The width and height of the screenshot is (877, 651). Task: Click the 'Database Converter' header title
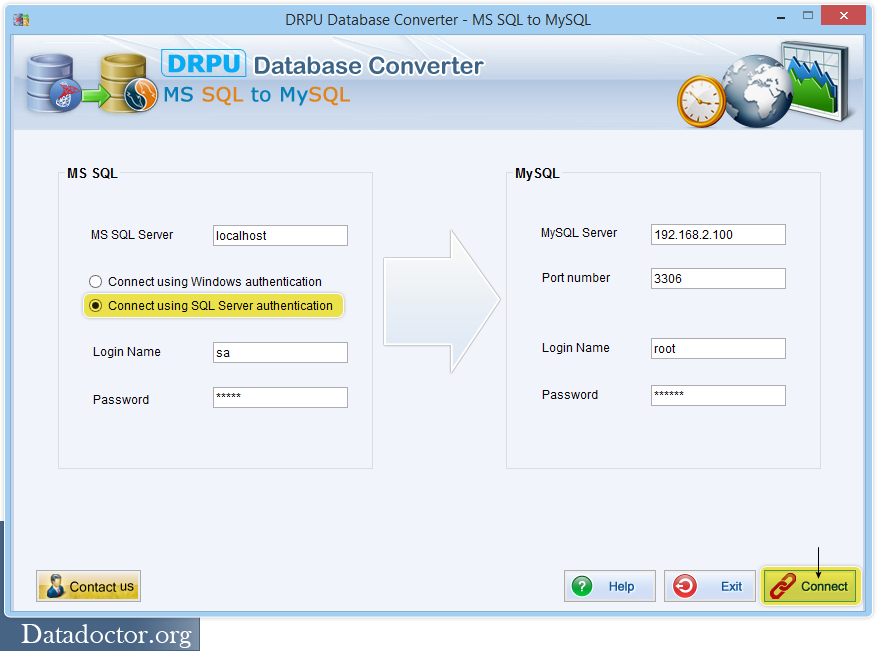click(x=368, y=66)
